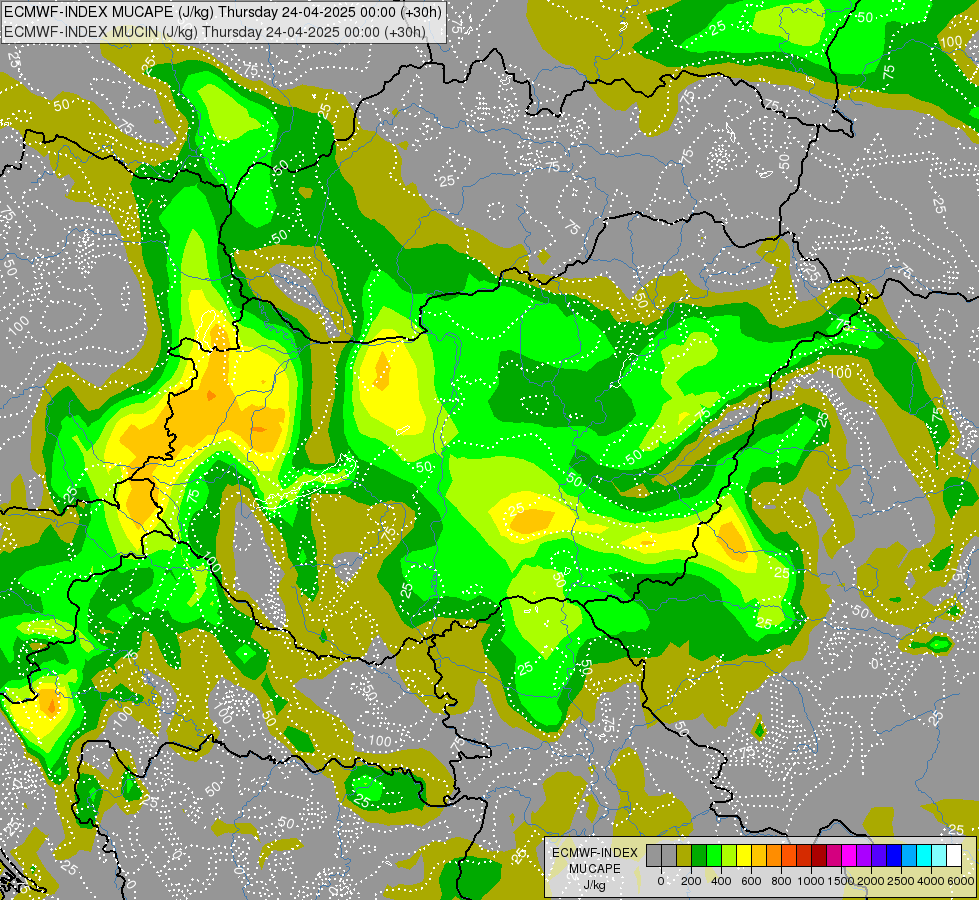This screenshot has height=900, width=979.
Task: Click the ECMWF-INDEX label in legend
Action: click(595, 853)
